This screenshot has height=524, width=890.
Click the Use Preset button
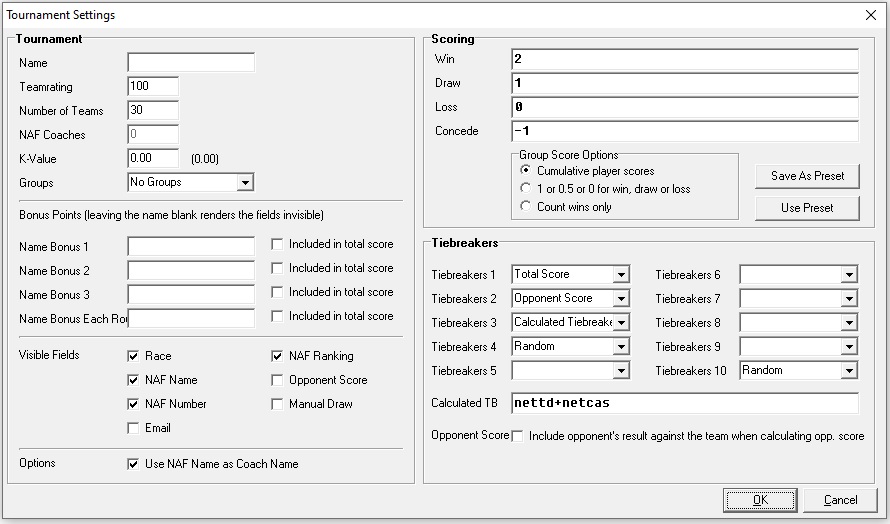pos(807,208)
